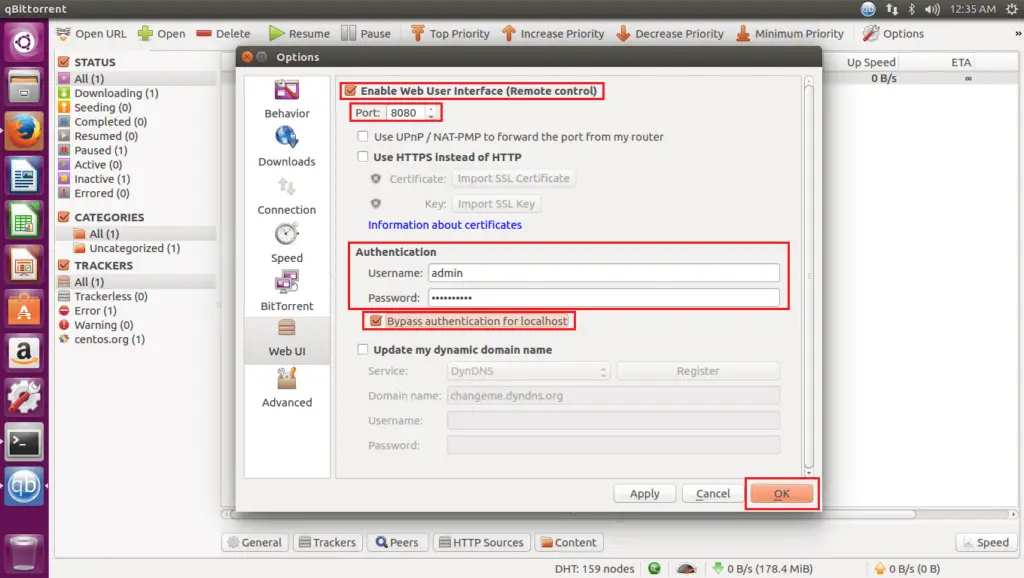Click the connection status globe icon
This screenshot has height=578, width=1024.
654,569
